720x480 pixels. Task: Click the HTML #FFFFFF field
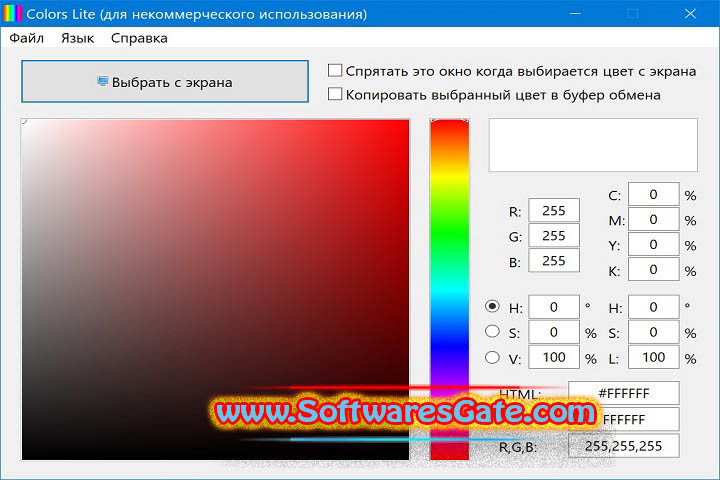click(x=624, y=393)
